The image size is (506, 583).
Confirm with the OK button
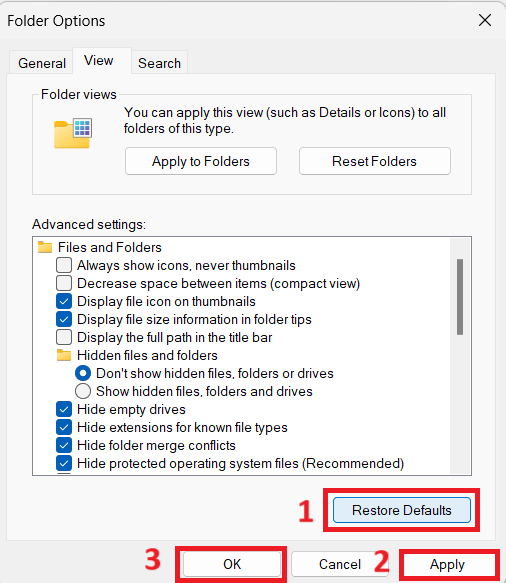(232, 564)
